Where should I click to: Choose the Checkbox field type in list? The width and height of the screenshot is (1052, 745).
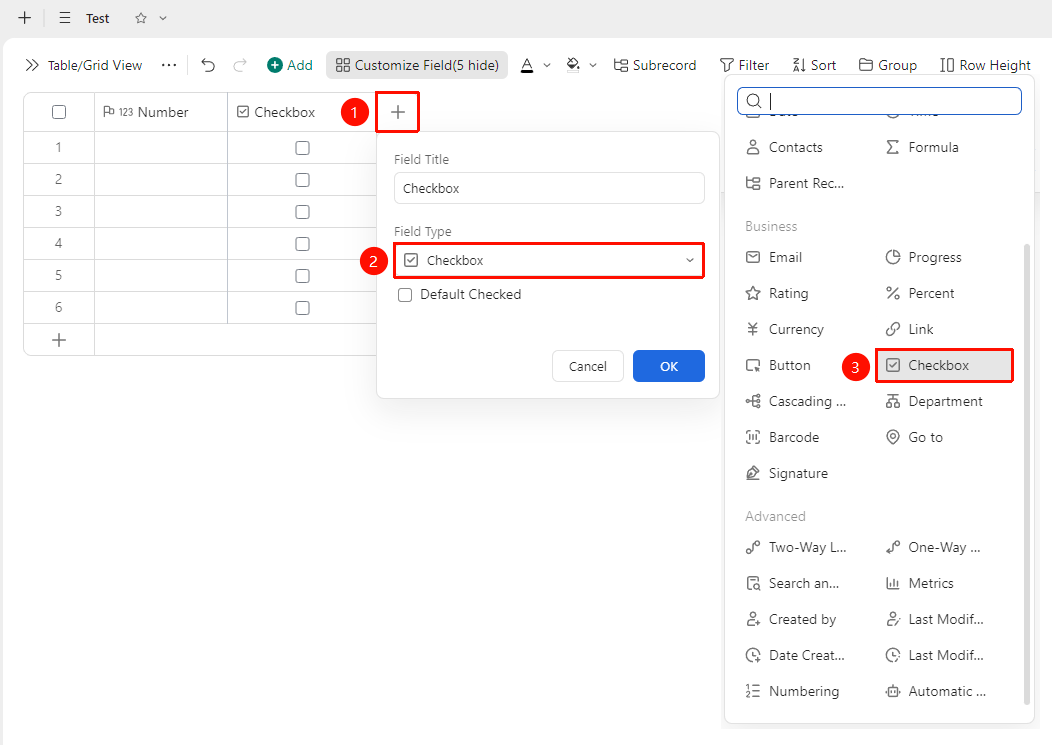pos(944,366)
